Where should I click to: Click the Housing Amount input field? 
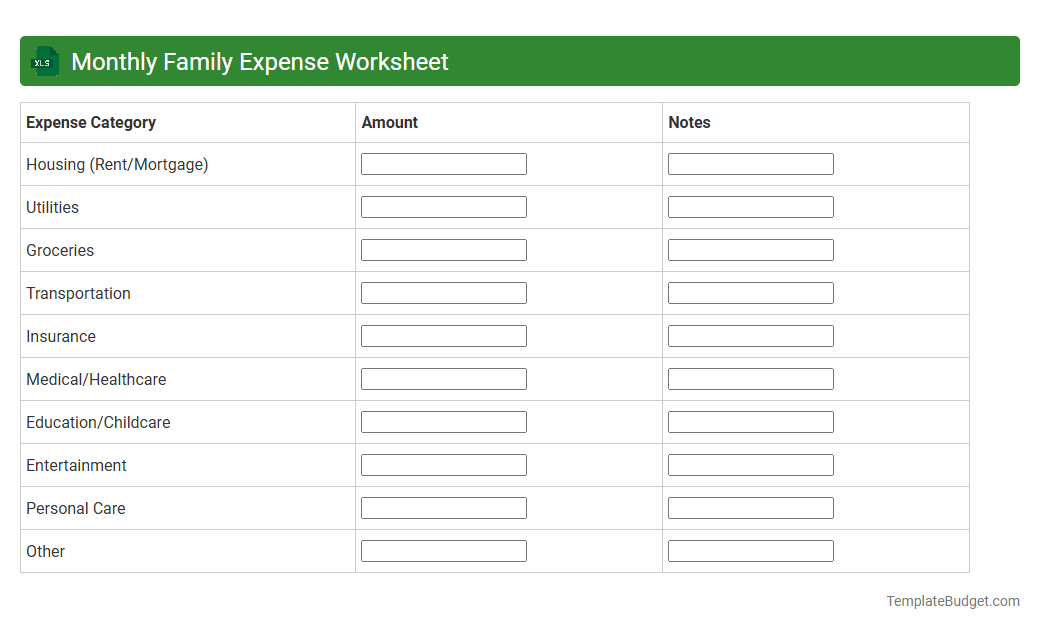click(443, 163)
